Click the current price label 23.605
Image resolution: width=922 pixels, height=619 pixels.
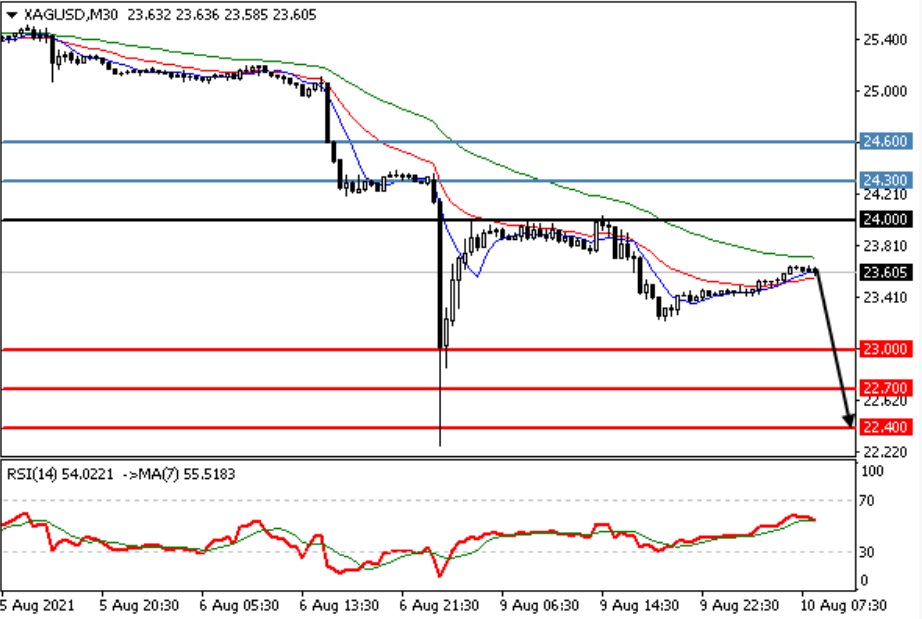click(x=886, y=272)
